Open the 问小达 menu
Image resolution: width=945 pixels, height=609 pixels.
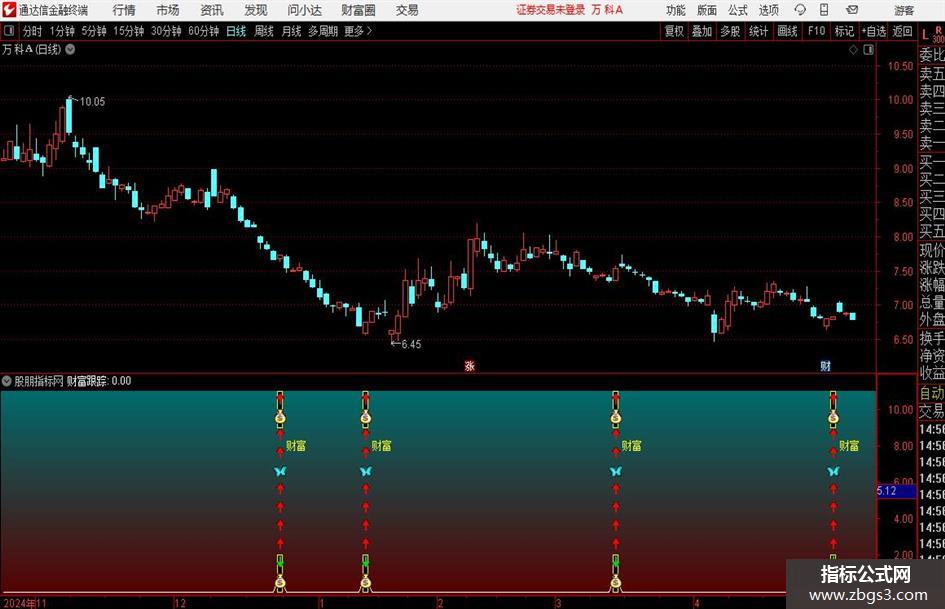tap(304, 10)
